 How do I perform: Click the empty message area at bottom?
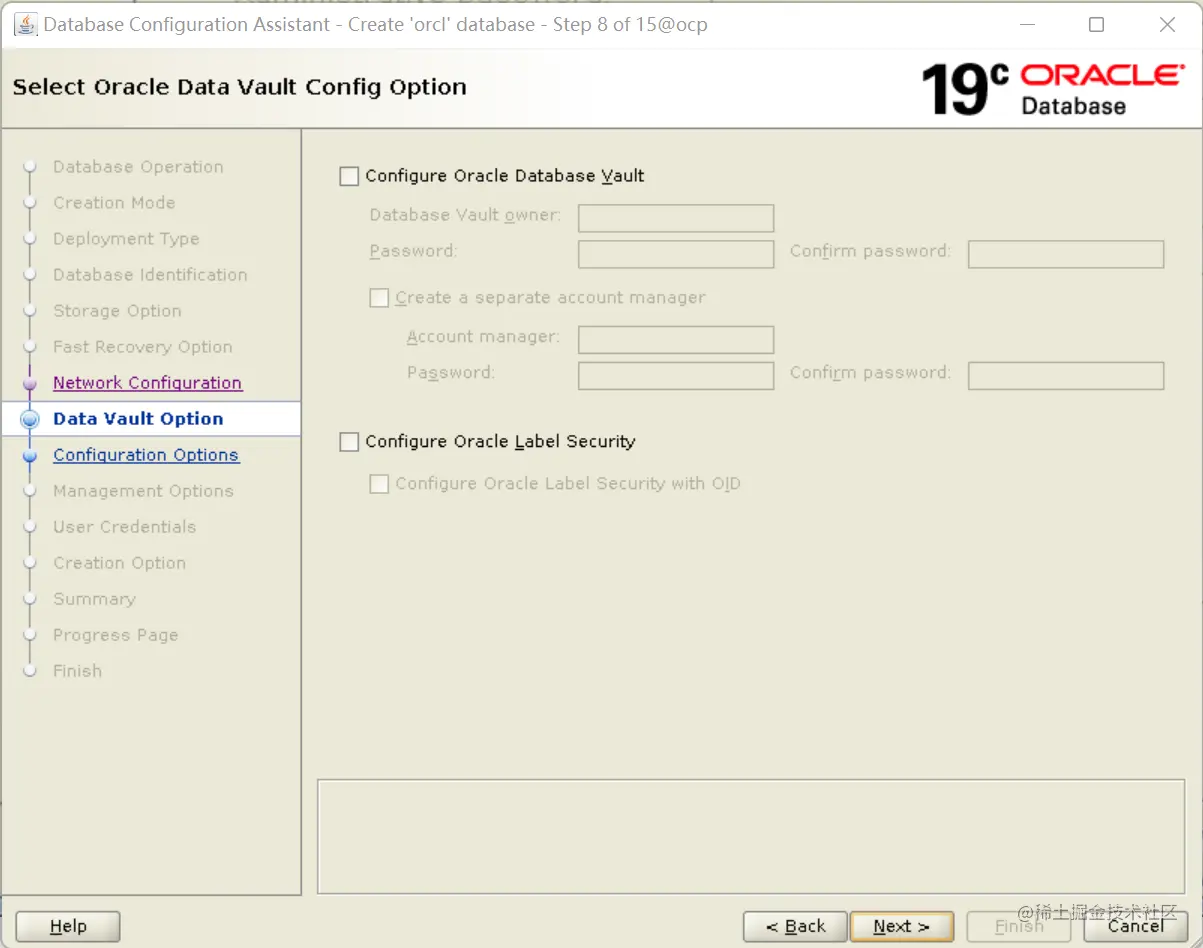point(751,836)
